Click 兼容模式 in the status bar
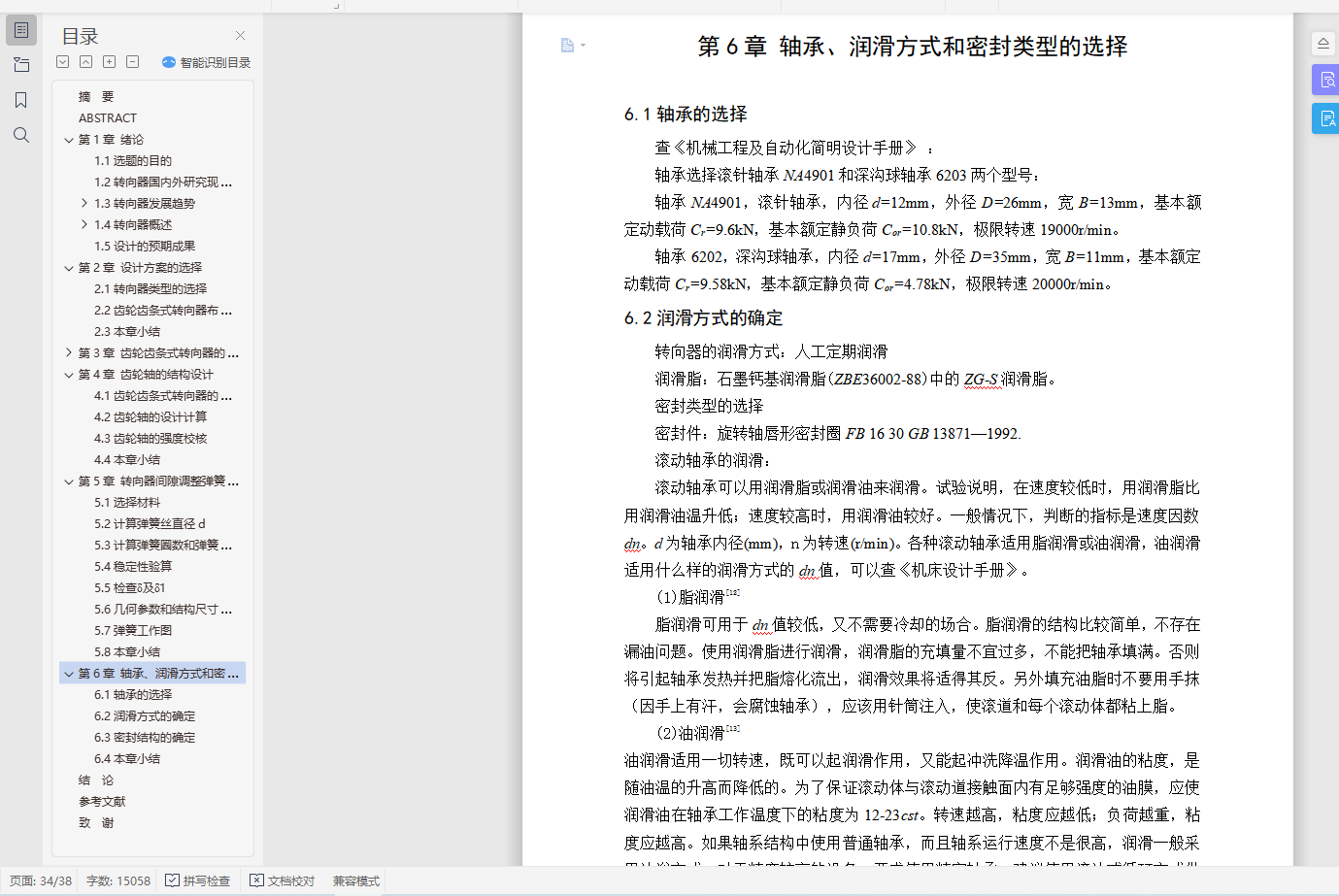1339x896 pixels. (x=356, y=880)
